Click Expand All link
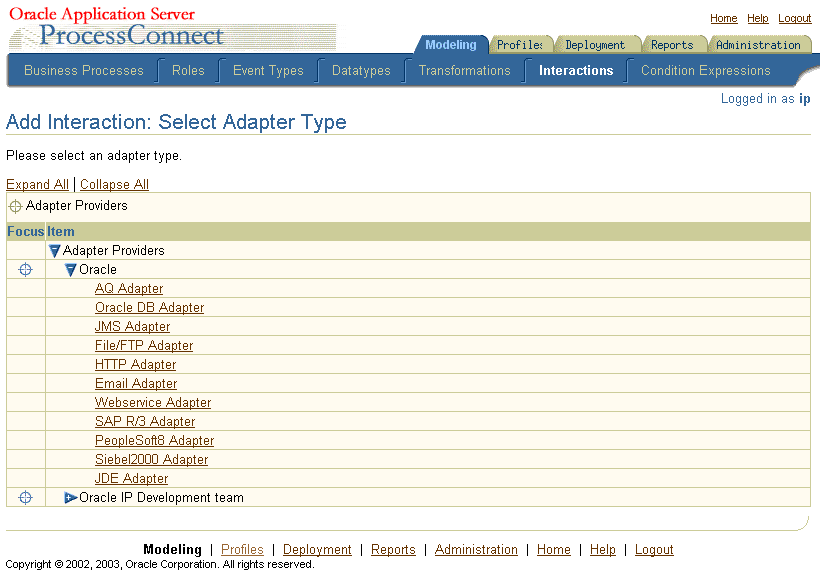 click(x=37, y=185)
